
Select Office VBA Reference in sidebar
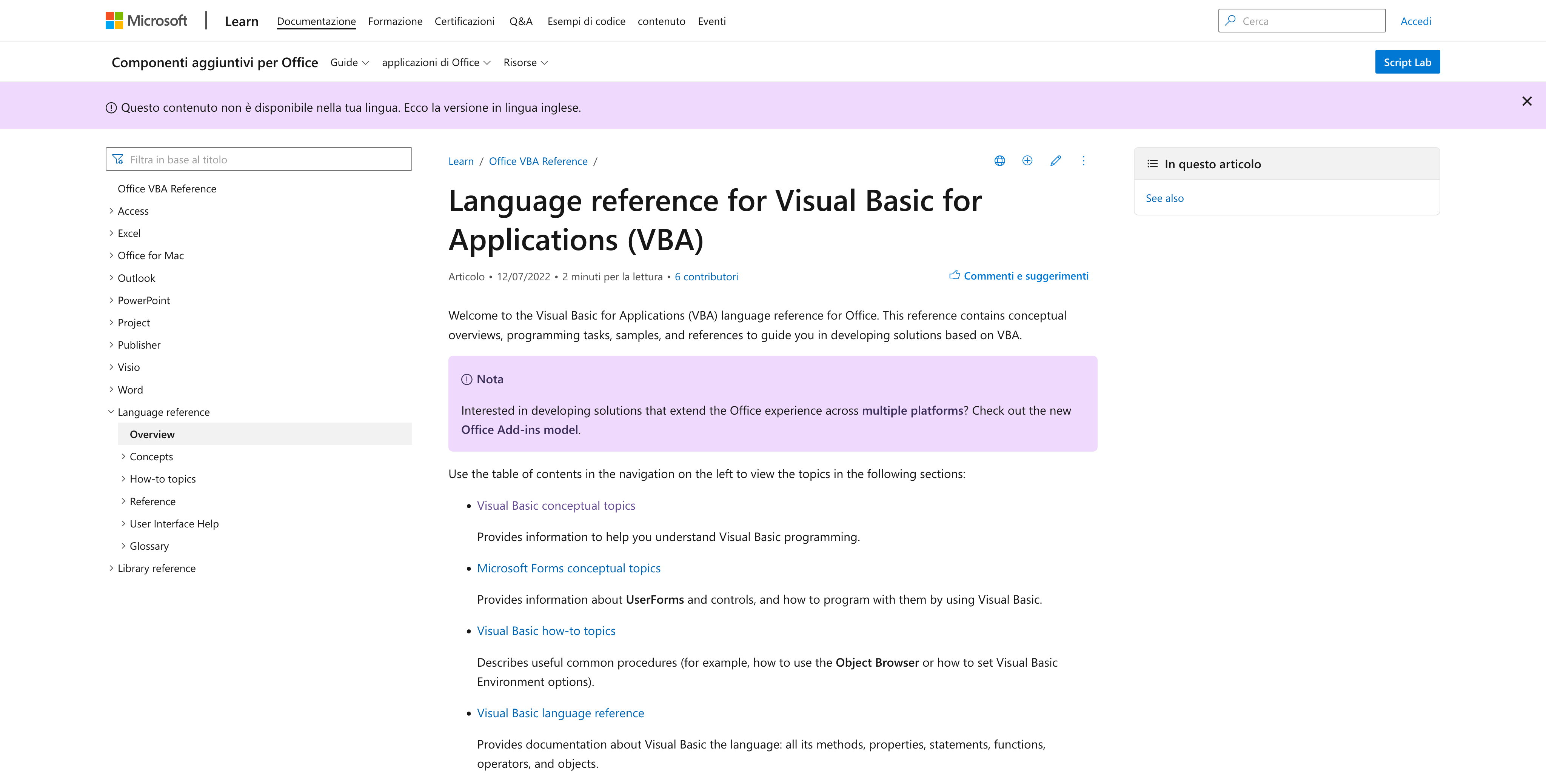pyautogui.click(x=167, y=188)
